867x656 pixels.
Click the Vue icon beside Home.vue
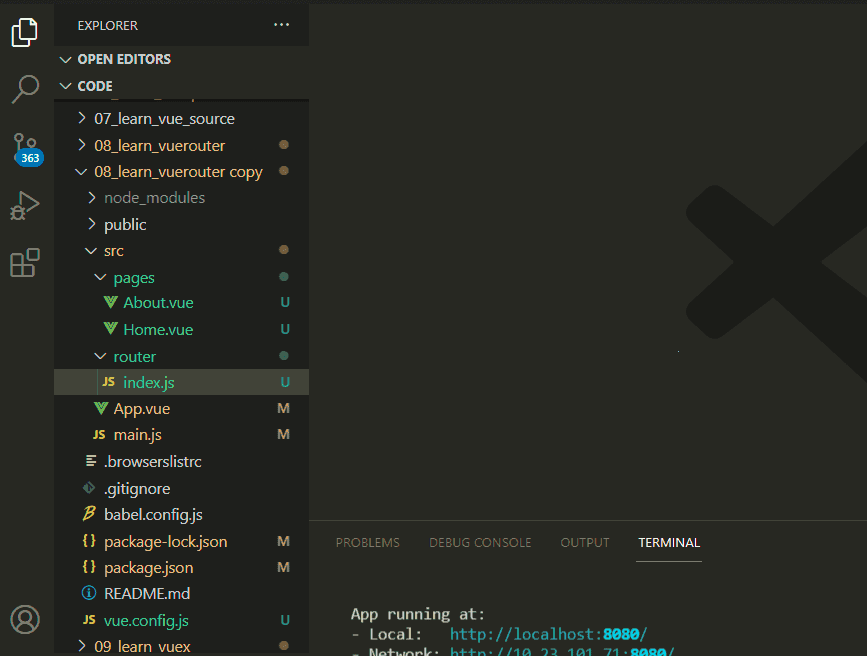pos(111,329)
